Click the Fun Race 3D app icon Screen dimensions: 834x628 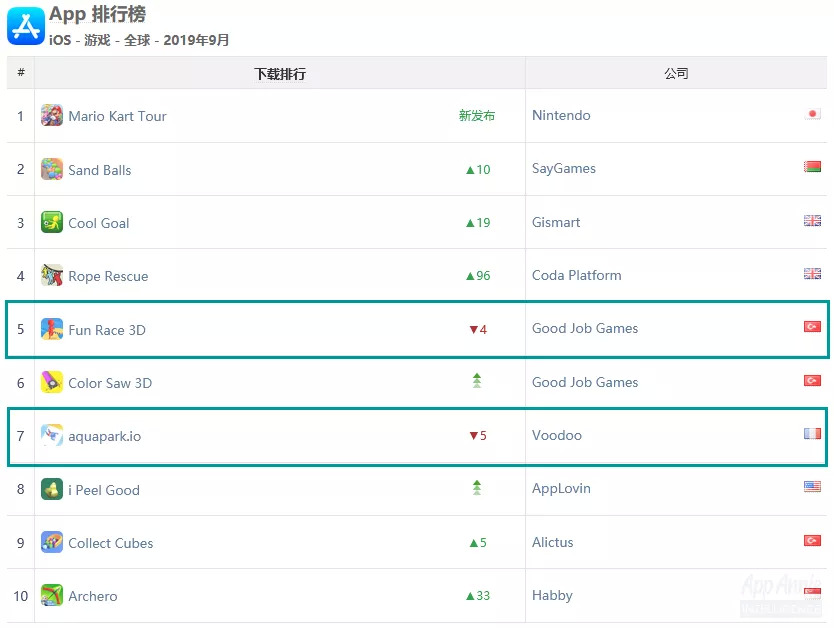point(52,330)
